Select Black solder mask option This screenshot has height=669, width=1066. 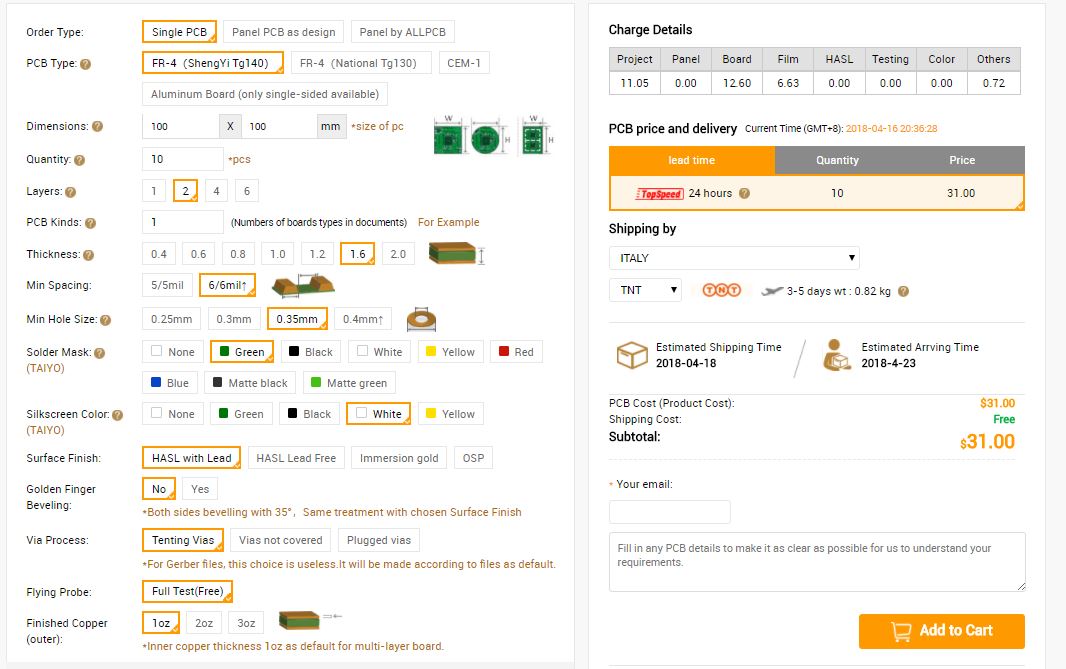pyautogui.click(x=311, y=352)
